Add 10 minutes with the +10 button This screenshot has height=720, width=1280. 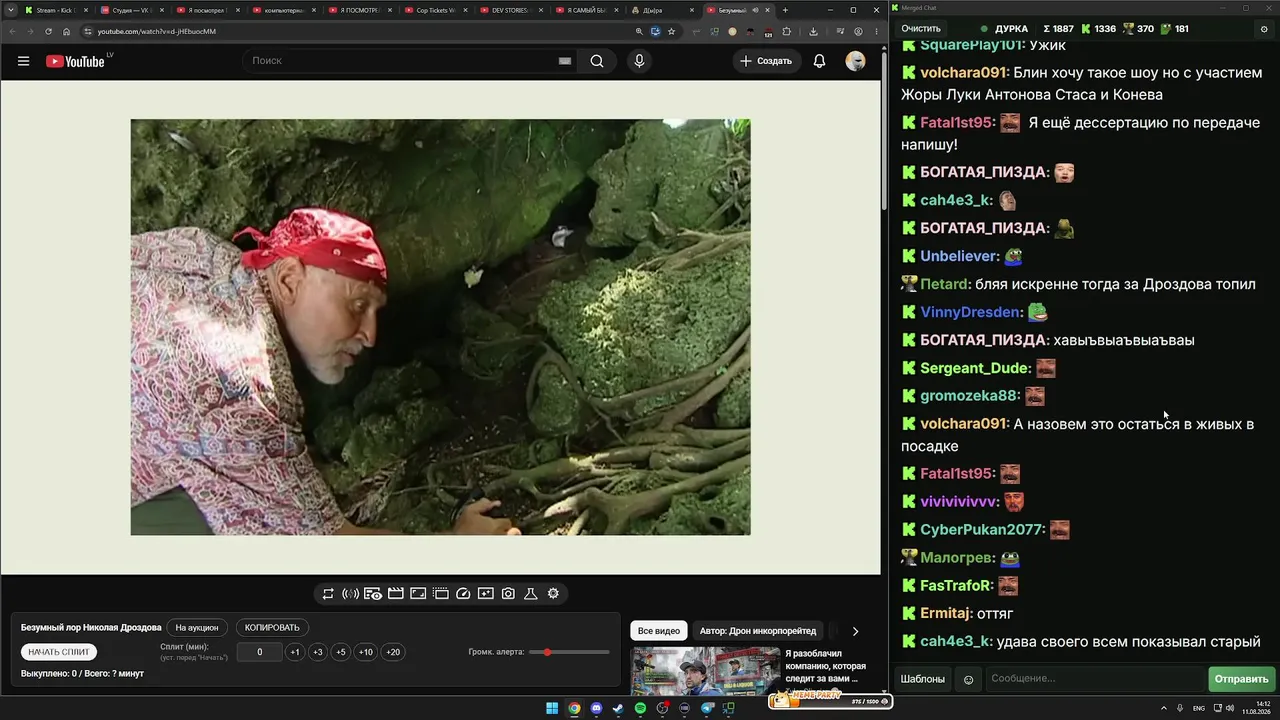(x=366, y=652)
